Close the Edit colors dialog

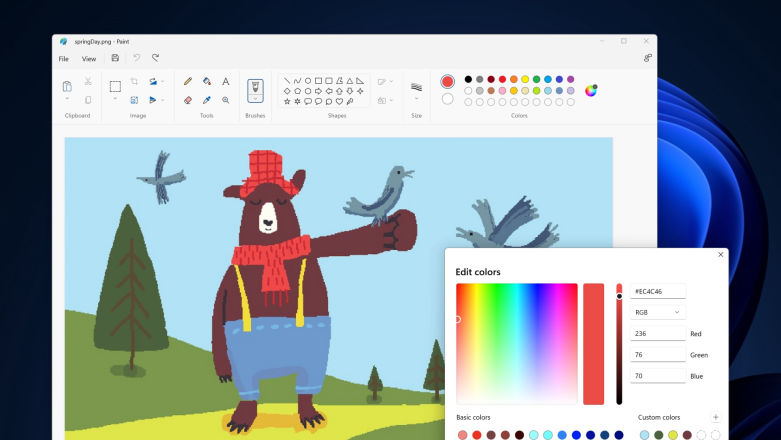pyautogui.click(x=720, y=255)
